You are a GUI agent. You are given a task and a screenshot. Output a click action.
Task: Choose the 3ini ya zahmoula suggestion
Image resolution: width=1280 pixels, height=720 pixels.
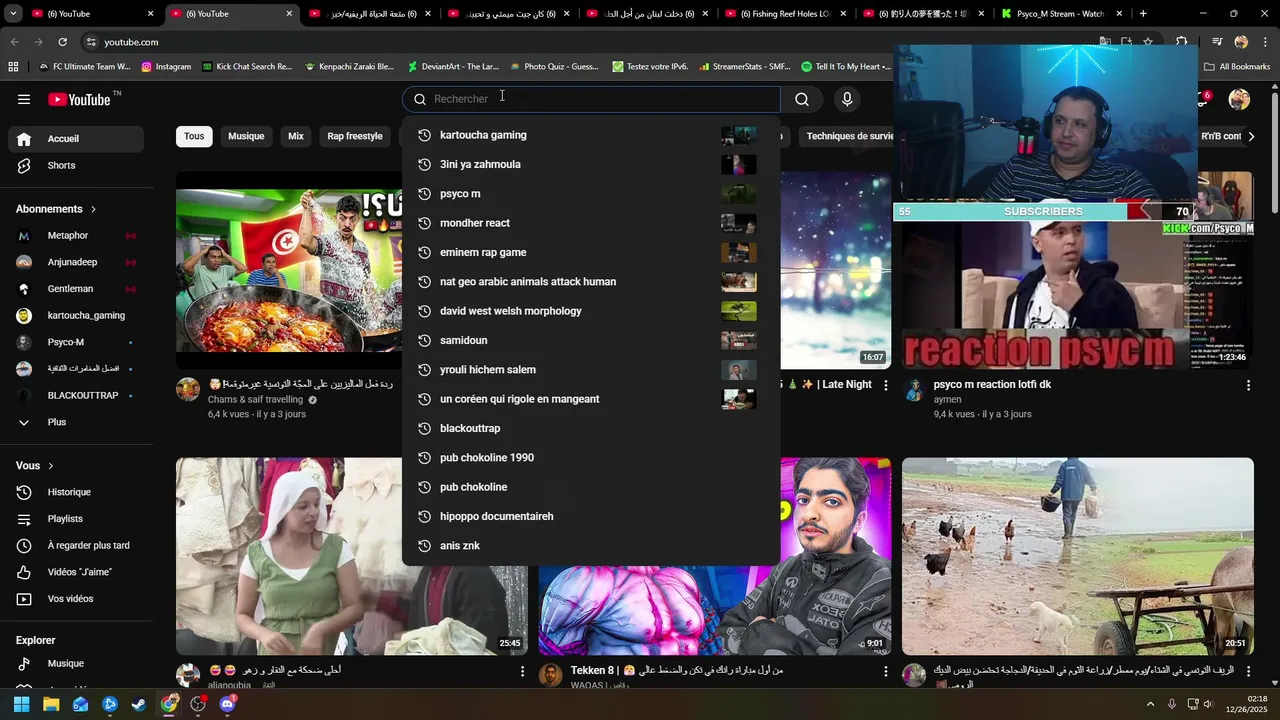[591, 164]
